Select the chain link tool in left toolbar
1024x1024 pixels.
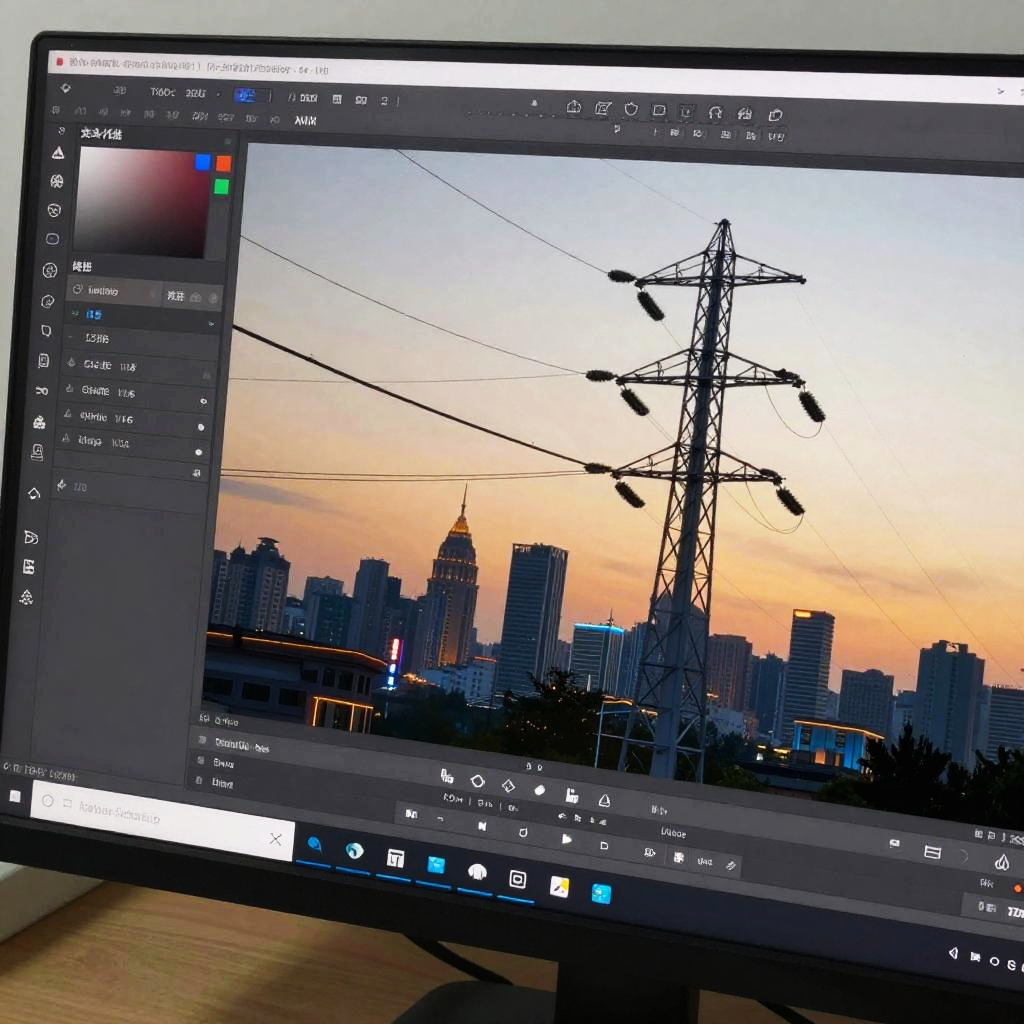(x=41, y=391)
